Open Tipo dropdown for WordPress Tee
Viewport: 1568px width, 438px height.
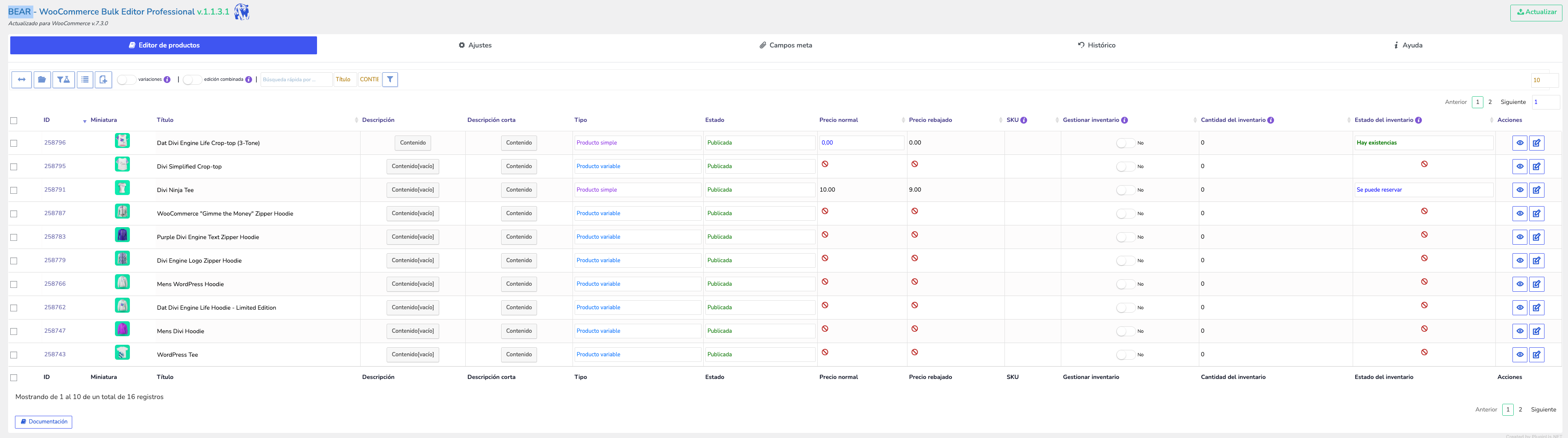638,355
